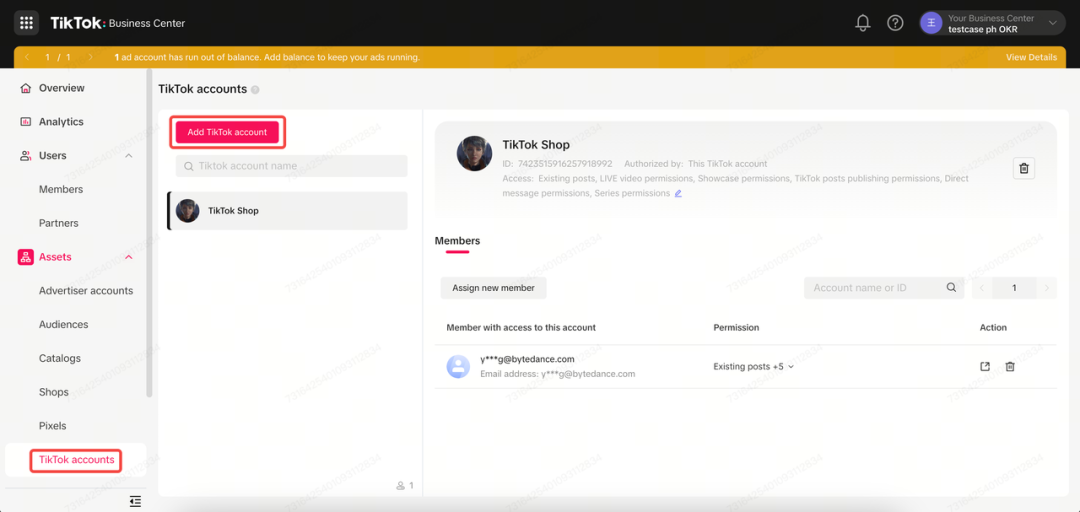Click the TikTok Business Center logo
Image resolution: width=1080 pixels, height=512 pixels.
[x=118, y=23]
